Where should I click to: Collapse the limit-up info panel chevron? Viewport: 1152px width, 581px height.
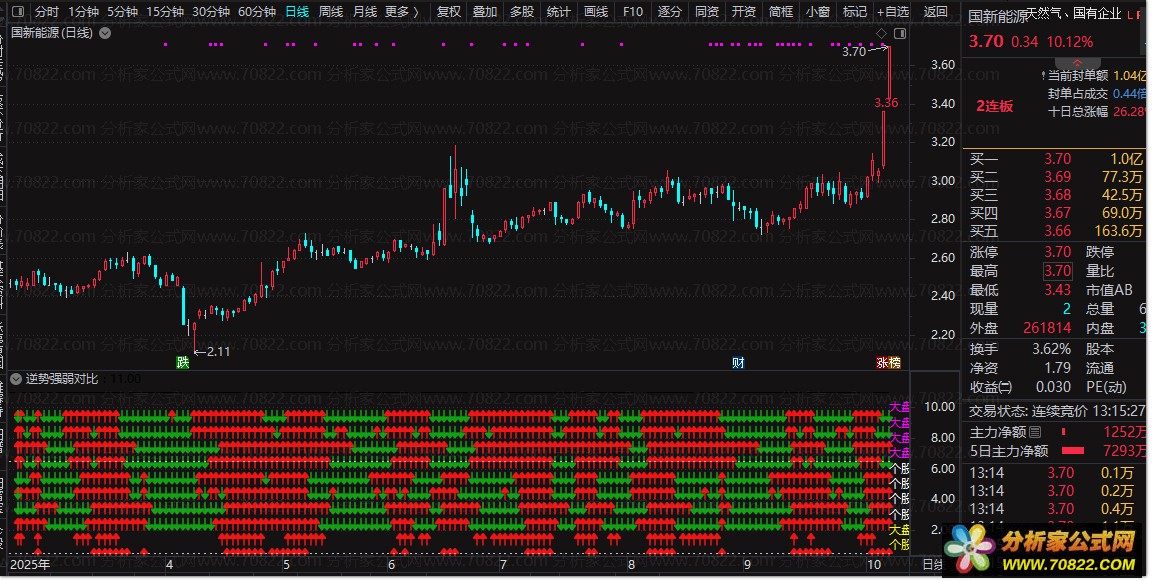[1078, 63]
